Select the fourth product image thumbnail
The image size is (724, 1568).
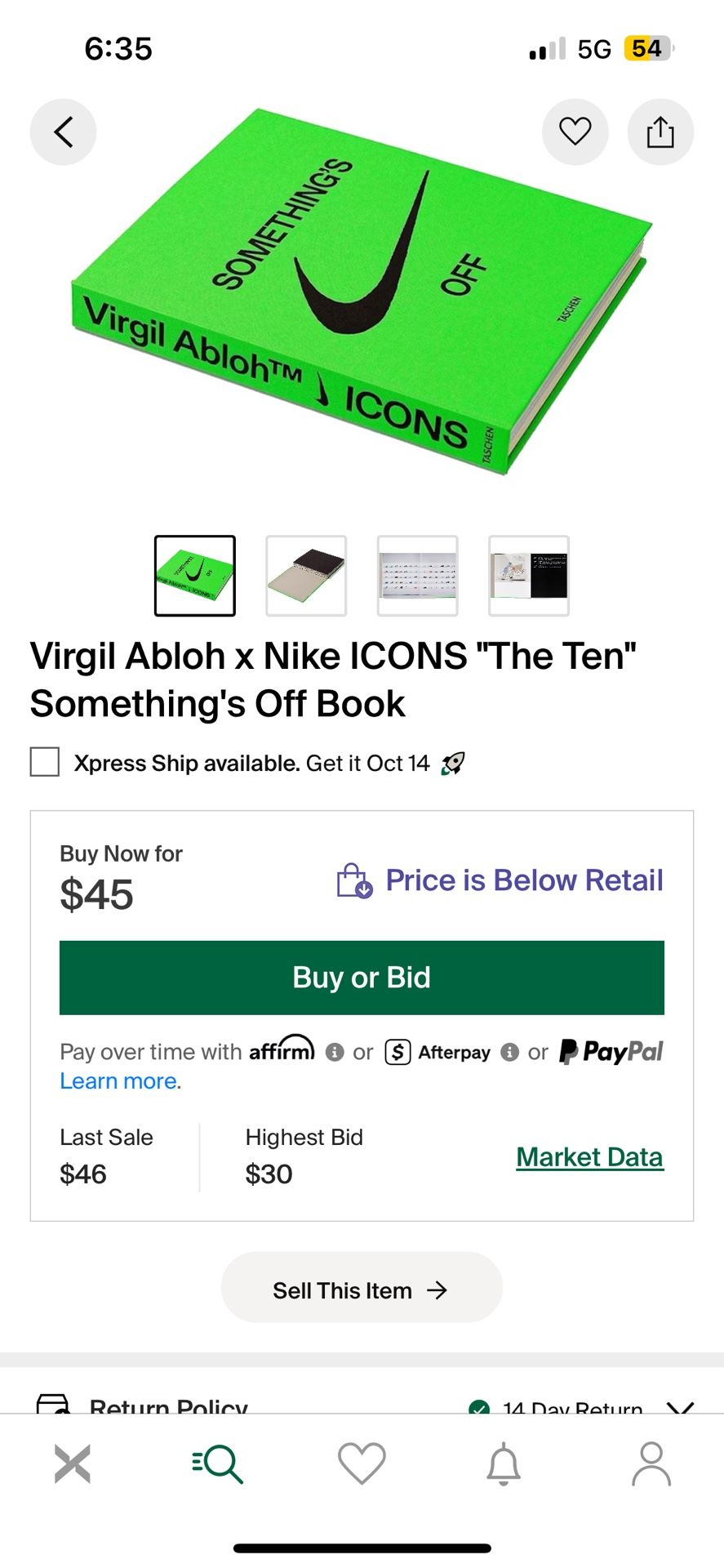[529, 576]
